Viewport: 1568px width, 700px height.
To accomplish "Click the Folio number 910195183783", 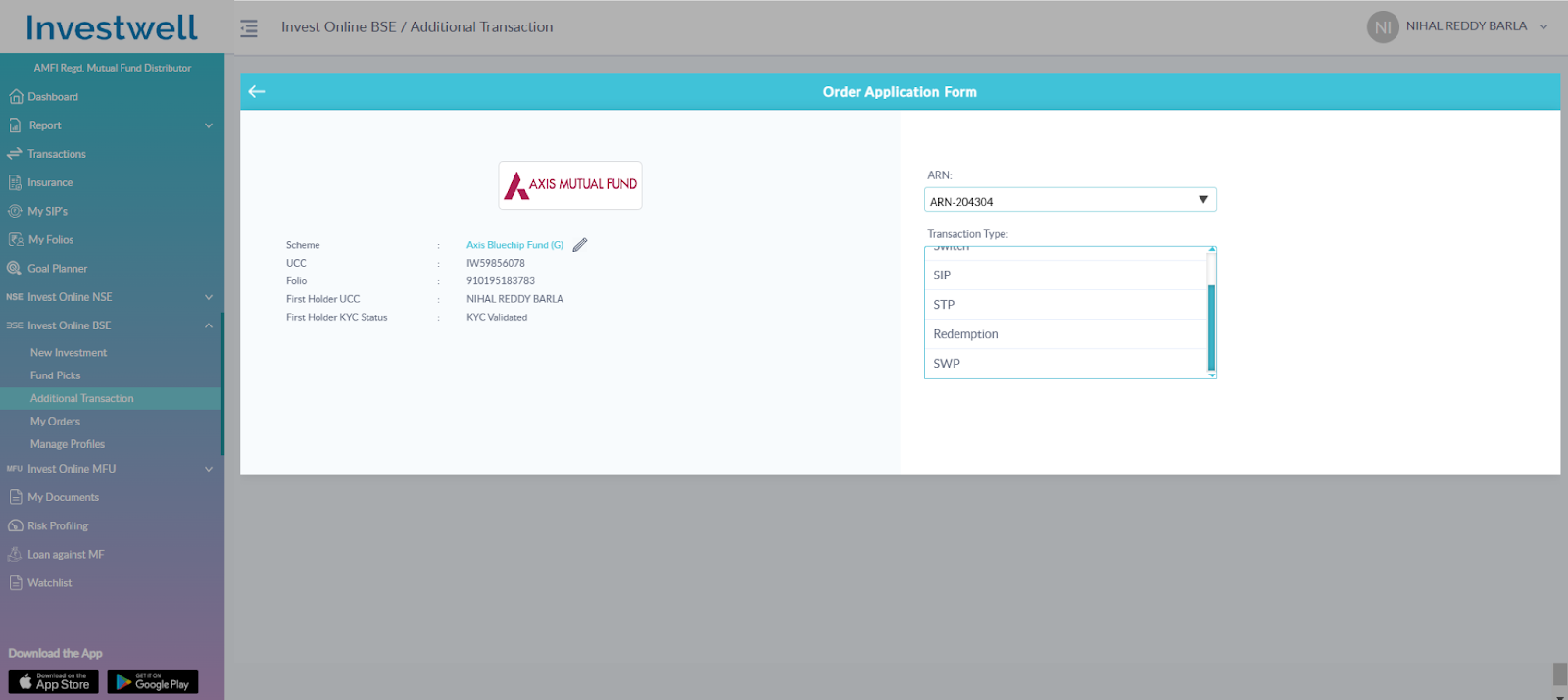I will [501, 281].
